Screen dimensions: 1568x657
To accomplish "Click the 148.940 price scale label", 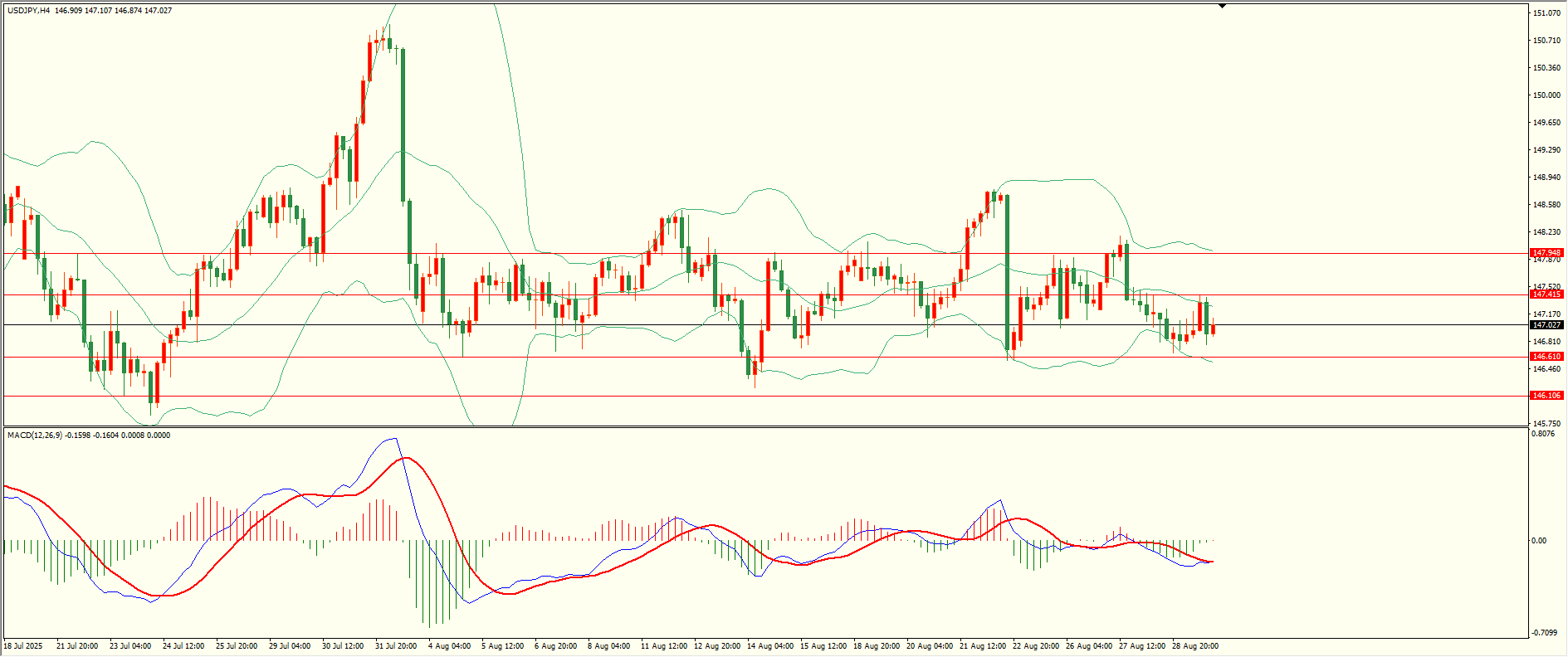I will click(1546, 178).
